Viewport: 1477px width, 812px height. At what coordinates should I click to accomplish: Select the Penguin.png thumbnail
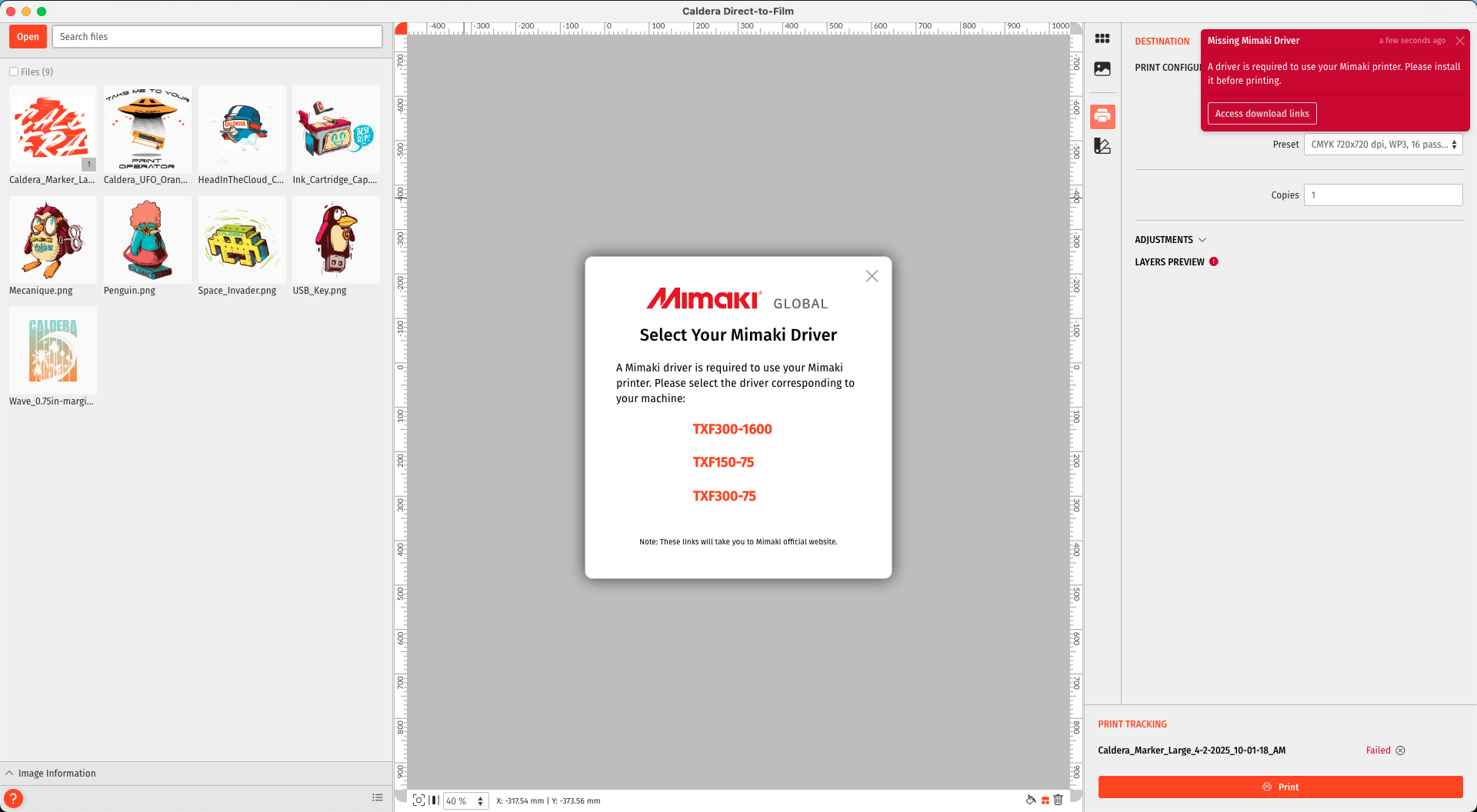(147, 240)
